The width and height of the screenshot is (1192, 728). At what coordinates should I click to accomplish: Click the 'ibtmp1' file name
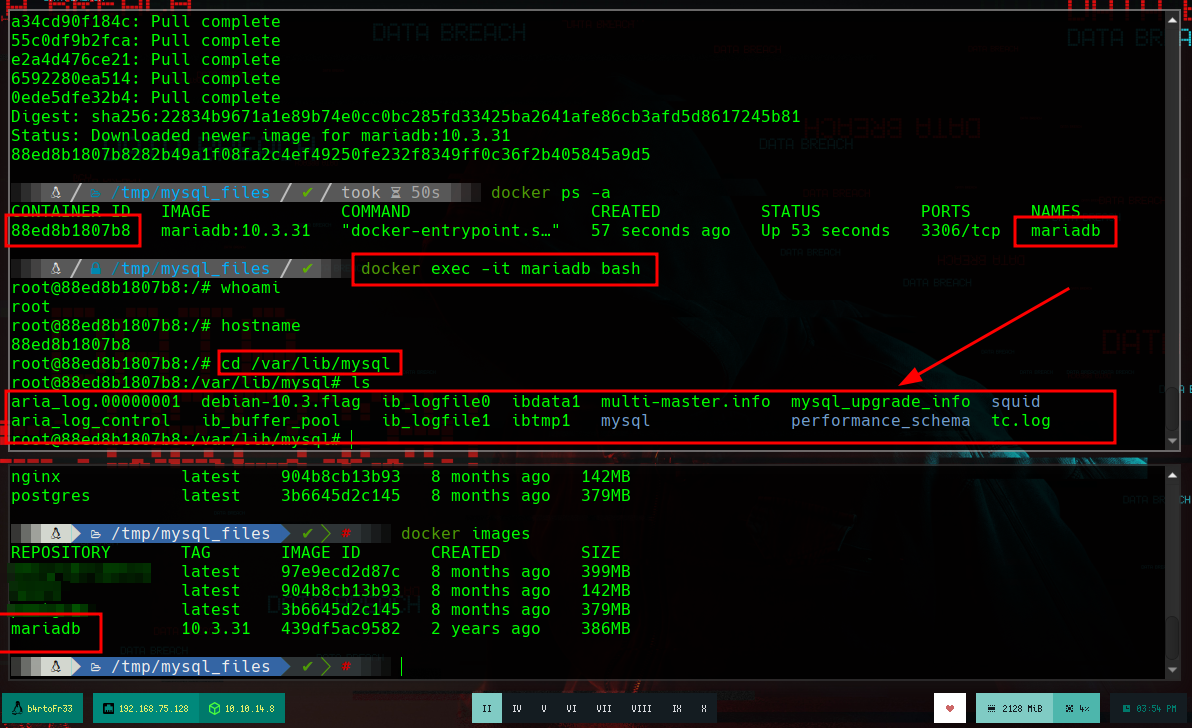(x=541, y=420)
